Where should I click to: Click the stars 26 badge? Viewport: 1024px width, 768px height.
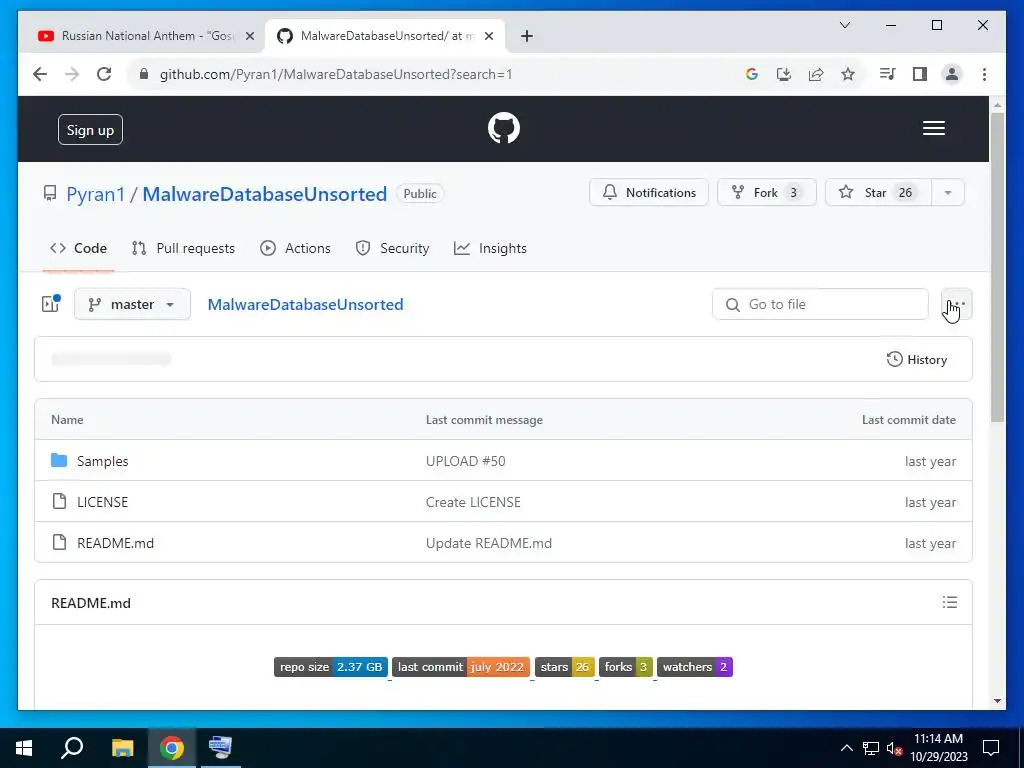point(564,667)
